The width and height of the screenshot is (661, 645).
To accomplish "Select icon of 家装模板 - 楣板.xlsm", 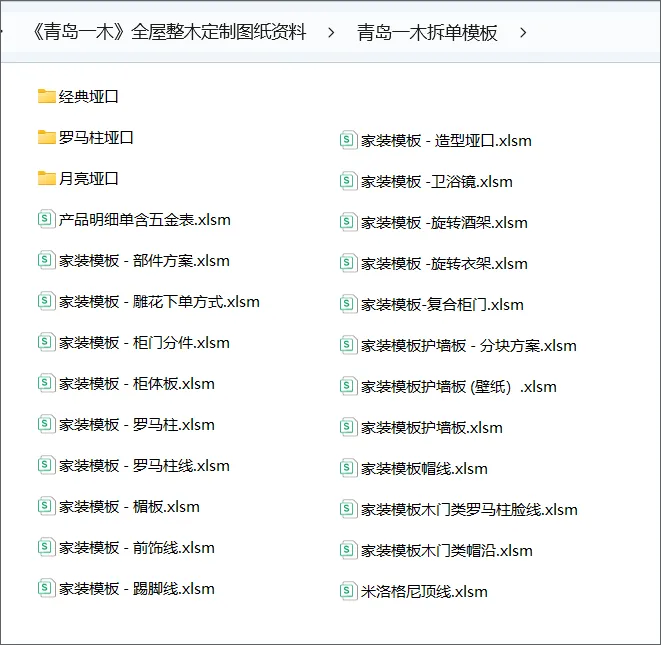I will click(x=46, y=506).
